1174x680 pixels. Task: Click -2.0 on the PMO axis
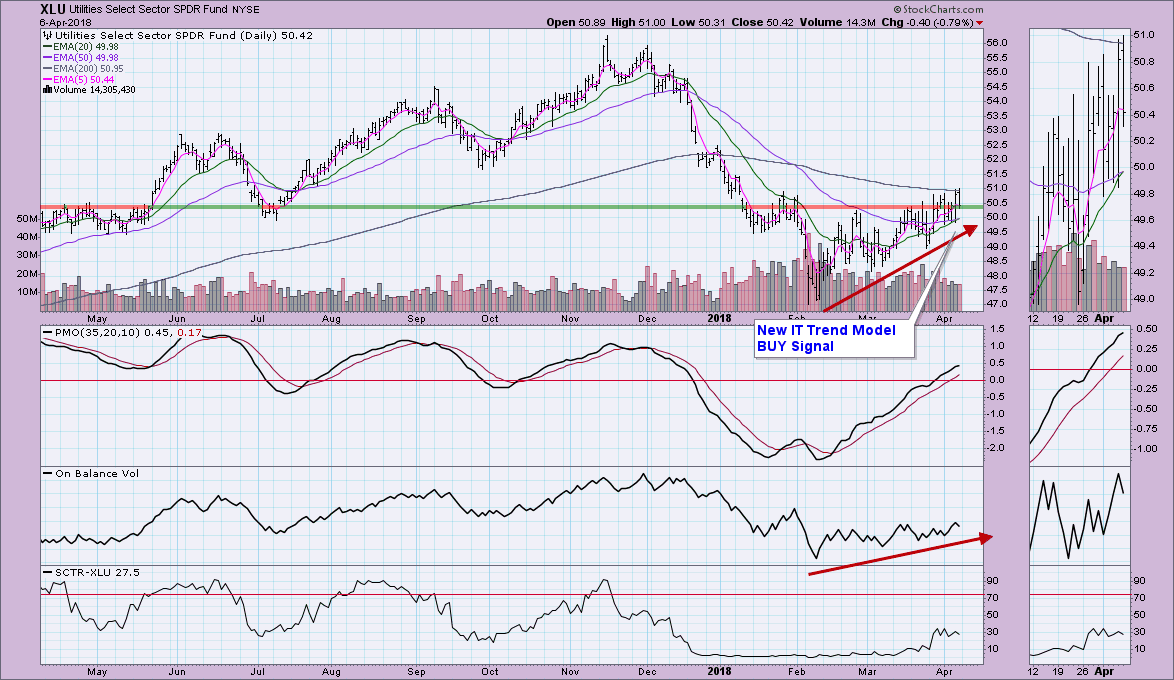(x=995, y=448)
